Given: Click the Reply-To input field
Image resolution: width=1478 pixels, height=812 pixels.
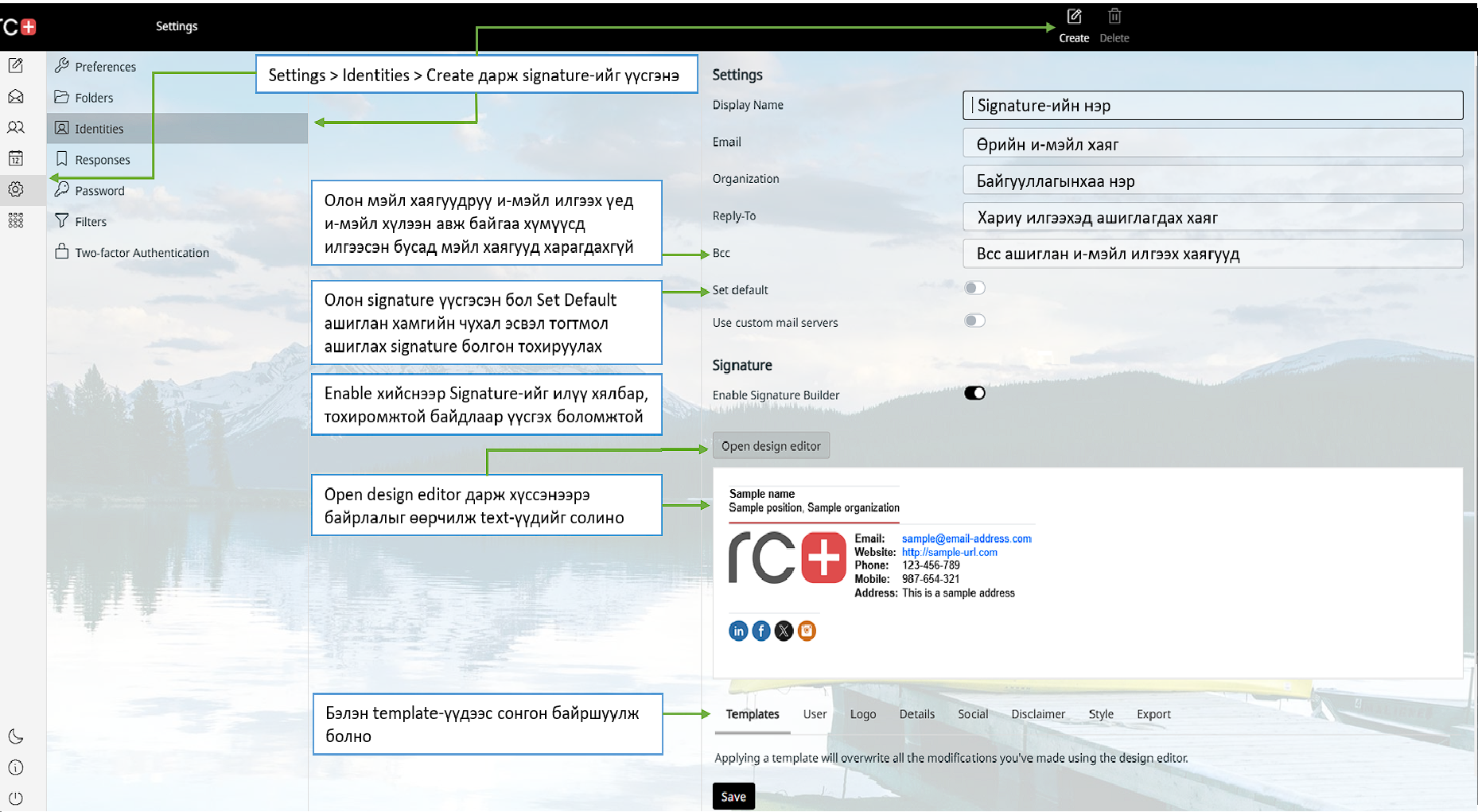Looking at the screenshot, I should coord(1212,216).
